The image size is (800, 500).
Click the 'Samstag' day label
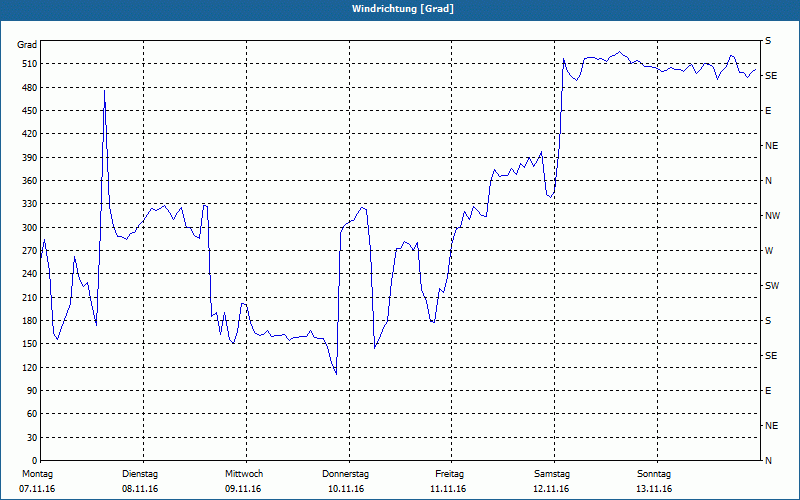pos(552,474)
